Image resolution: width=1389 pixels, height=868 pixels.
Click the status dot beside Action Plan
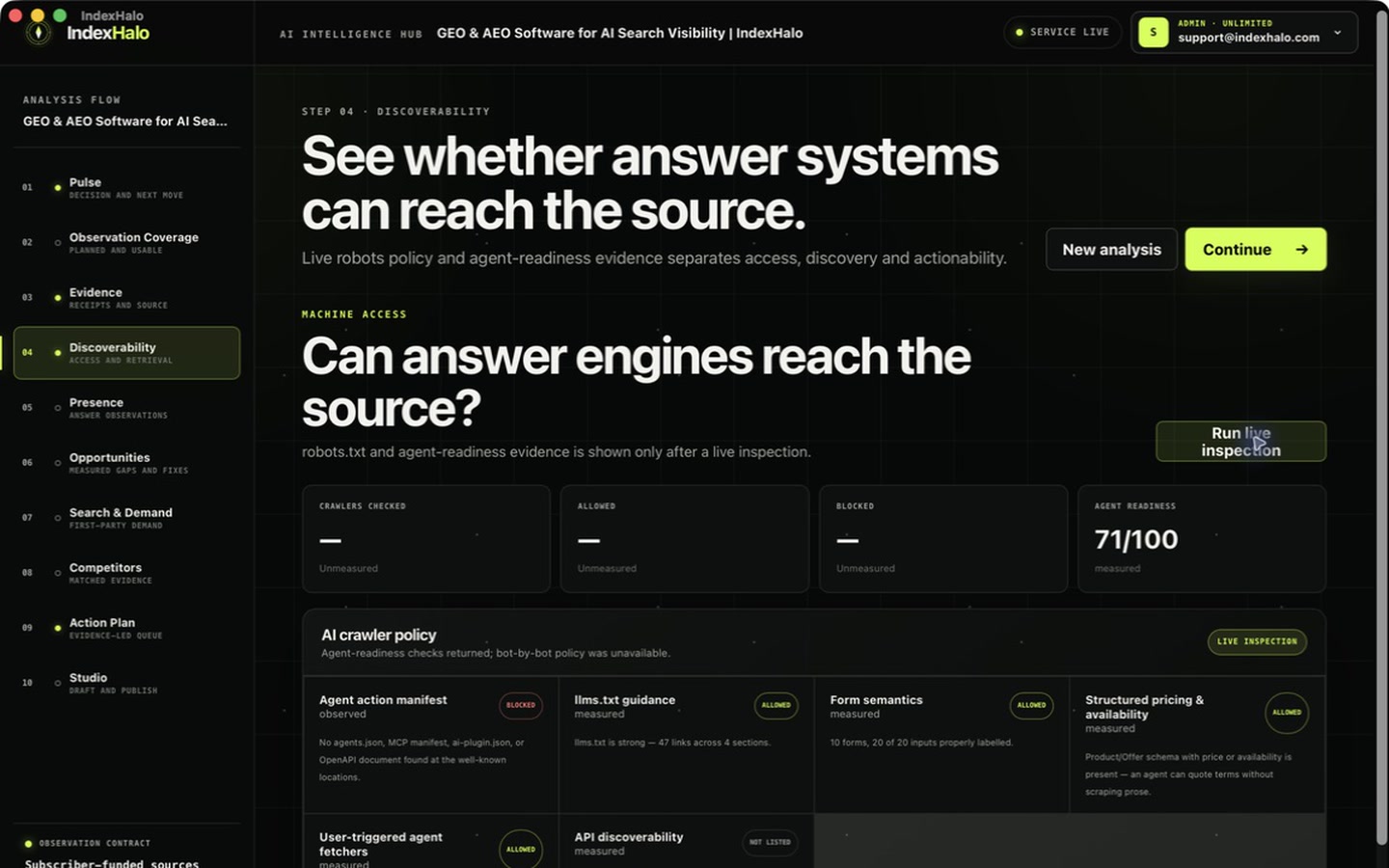58,628
